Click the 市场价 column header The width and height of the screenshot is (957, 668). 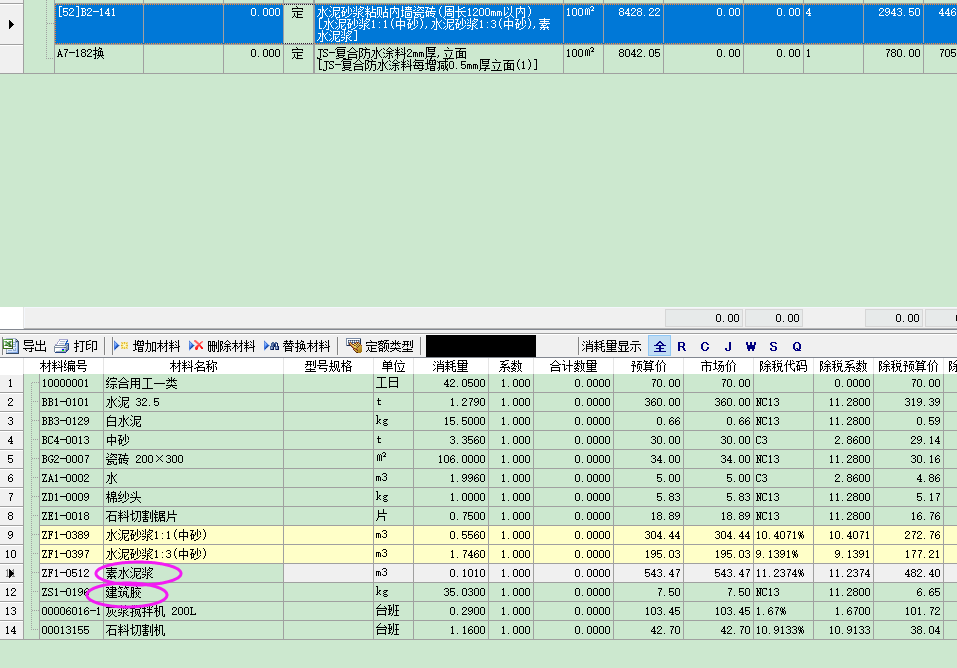pos(718,366)
